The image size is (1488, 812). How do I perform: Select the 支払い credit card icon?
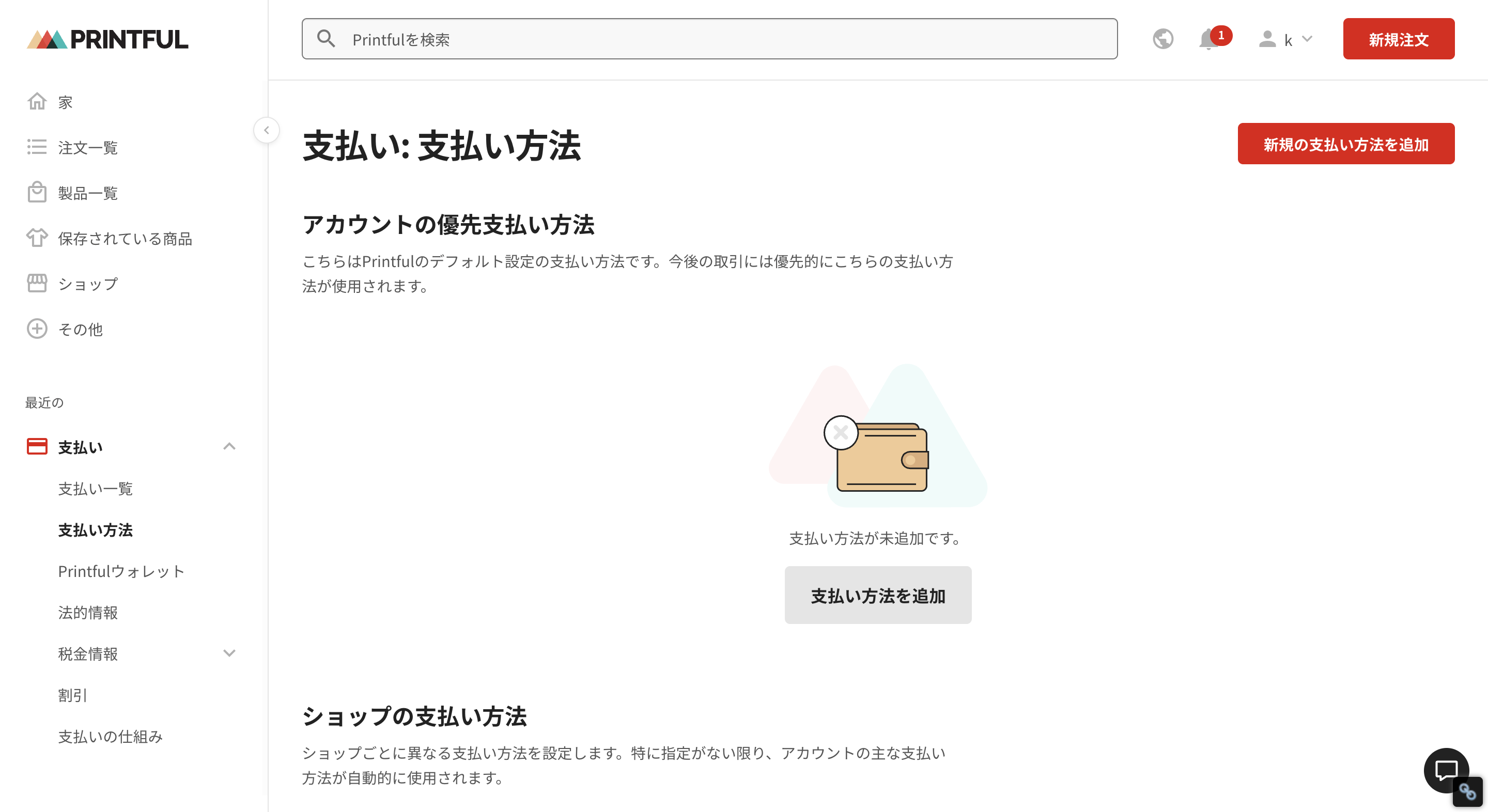tap(36, 446)
